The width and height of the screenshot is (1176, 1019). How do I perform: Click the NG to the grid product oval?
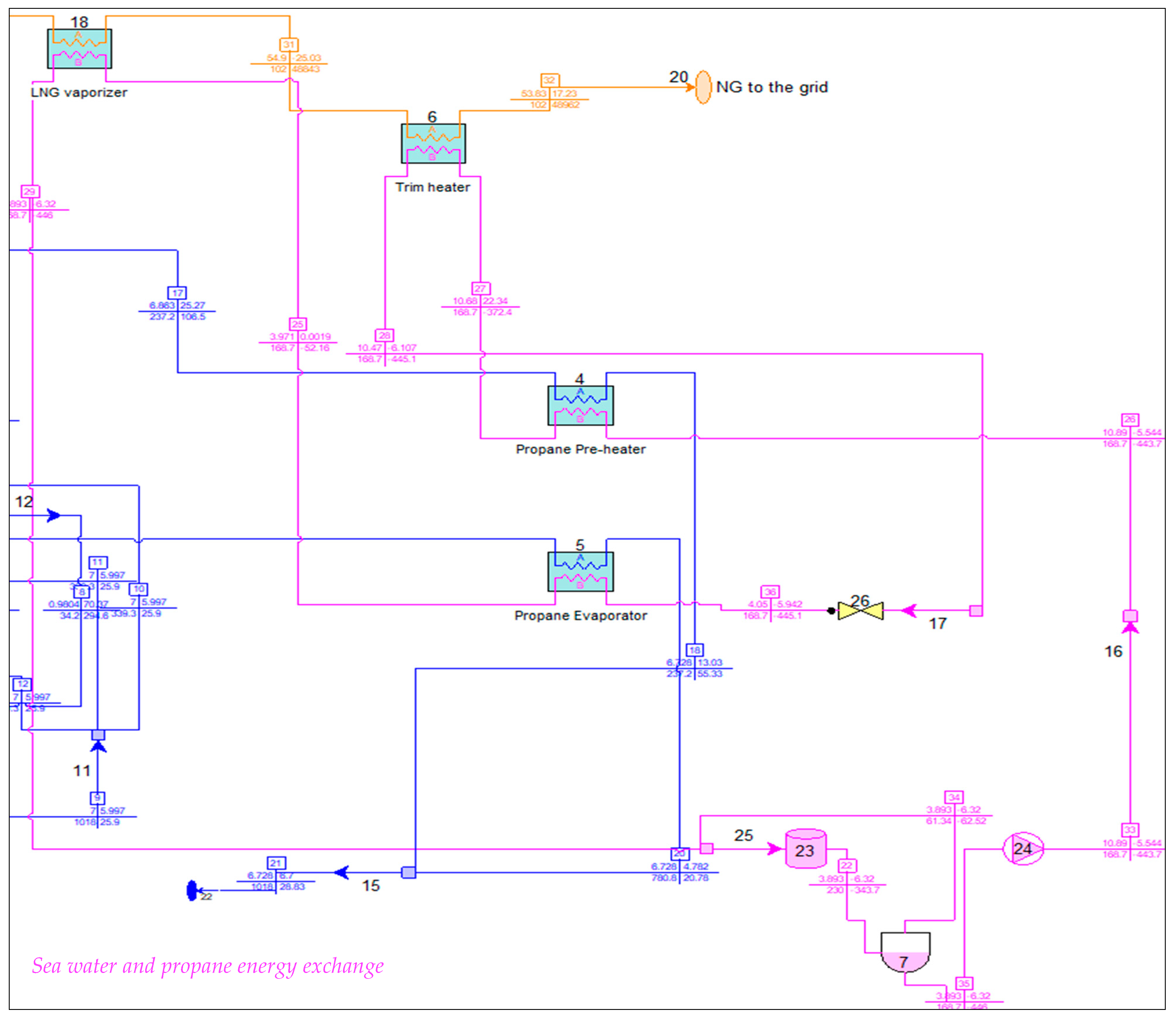click(703, 87)
